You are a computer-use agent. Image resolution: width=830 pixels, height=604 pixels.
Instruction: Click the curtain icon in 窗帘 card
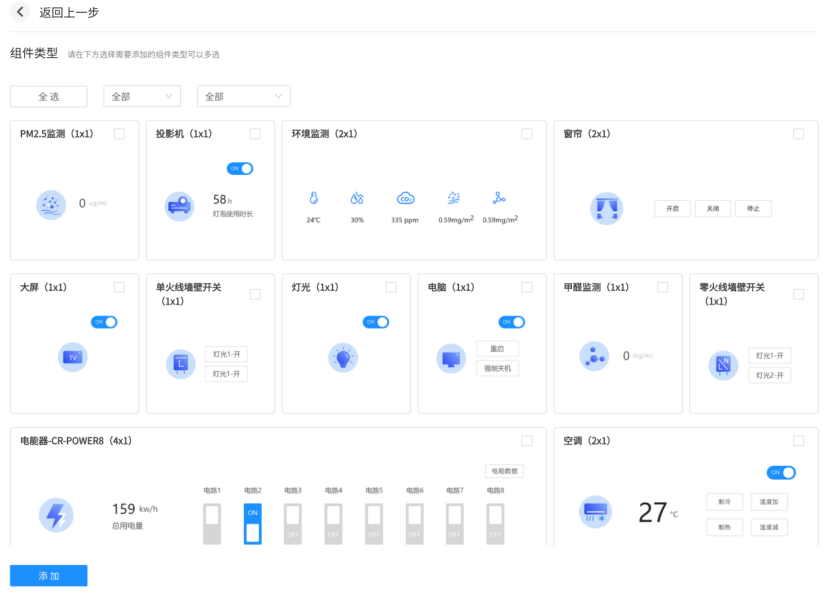click(x=607, y=208)
